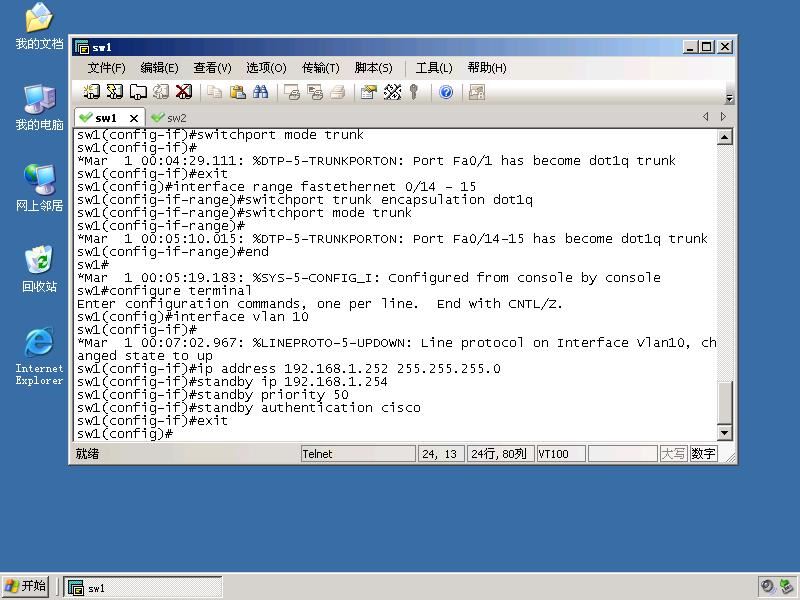
Task: Click the Internet Explorer desktop icon
Action: [39, 356]
